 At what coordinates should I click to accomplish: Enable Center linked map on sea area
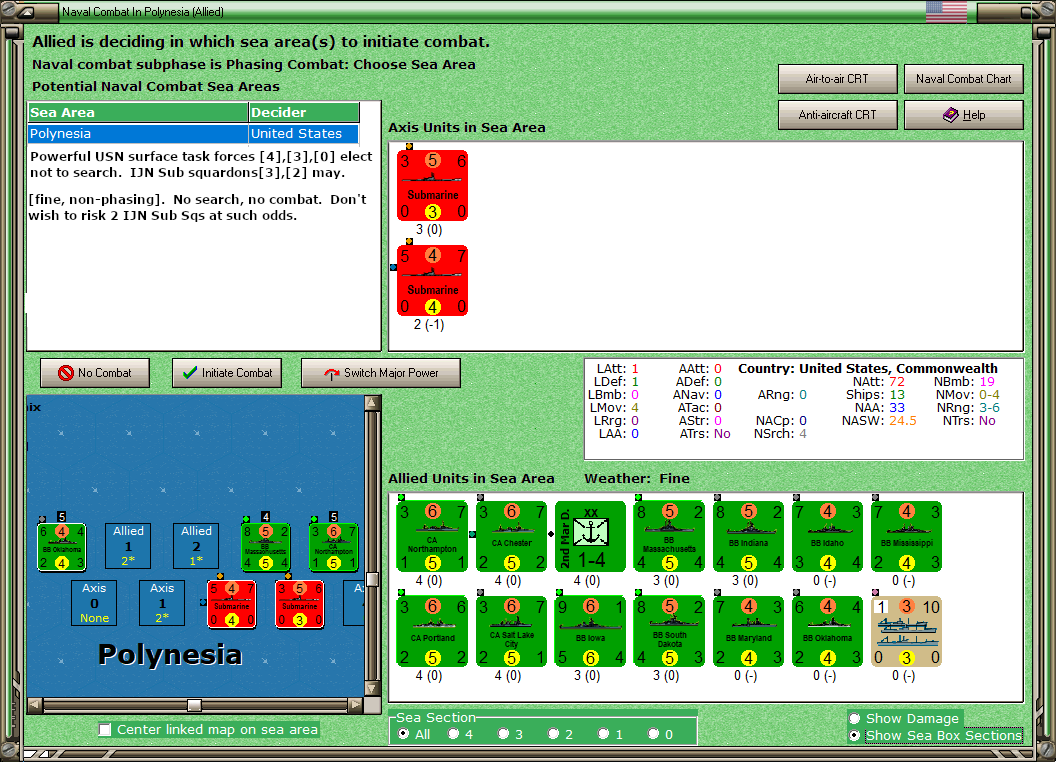(x=105, y=730)
